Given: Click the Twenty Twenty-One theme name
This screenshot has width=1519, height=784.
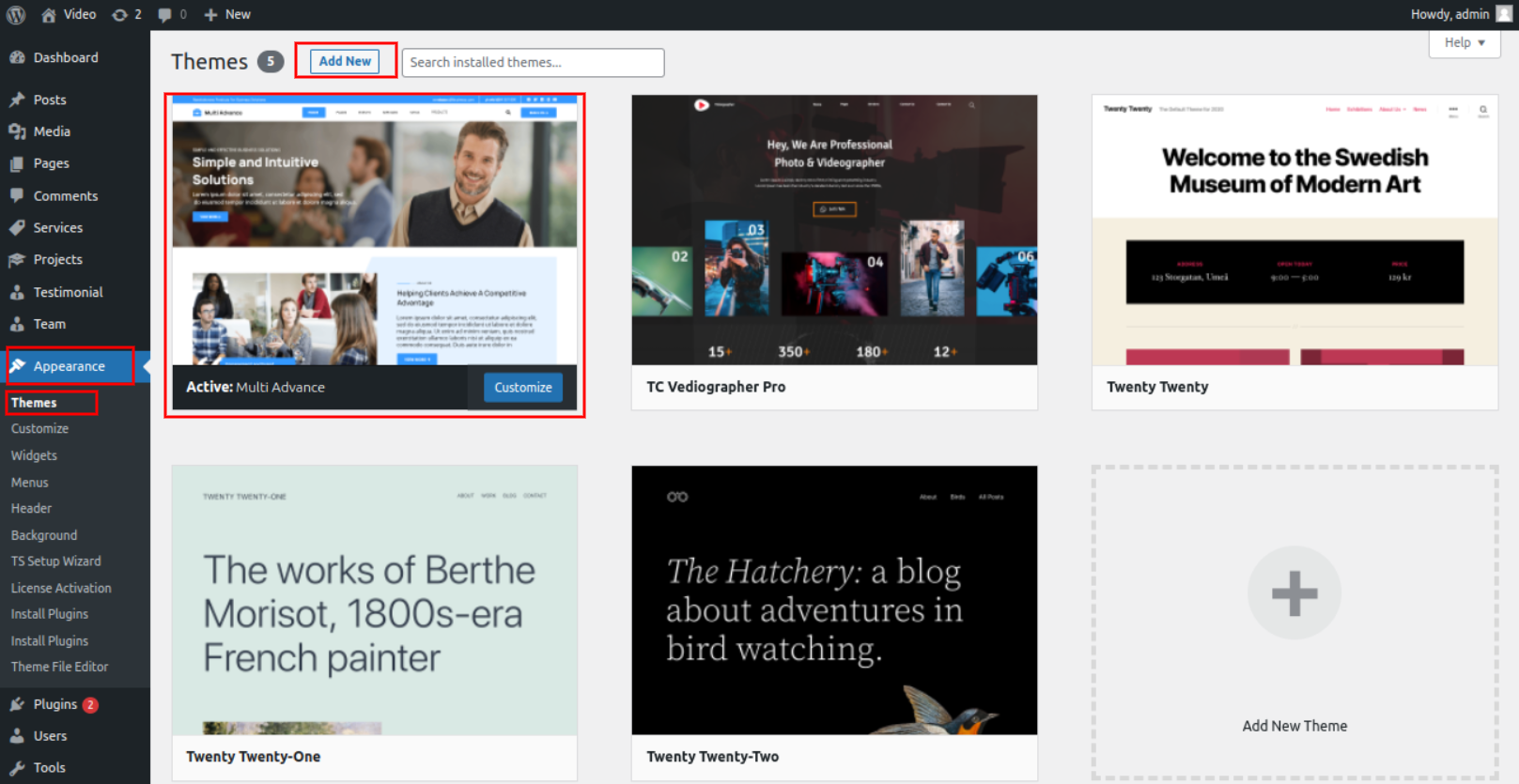Looking at the screenshot, I should pyautogui.click(x=253, y=757).
